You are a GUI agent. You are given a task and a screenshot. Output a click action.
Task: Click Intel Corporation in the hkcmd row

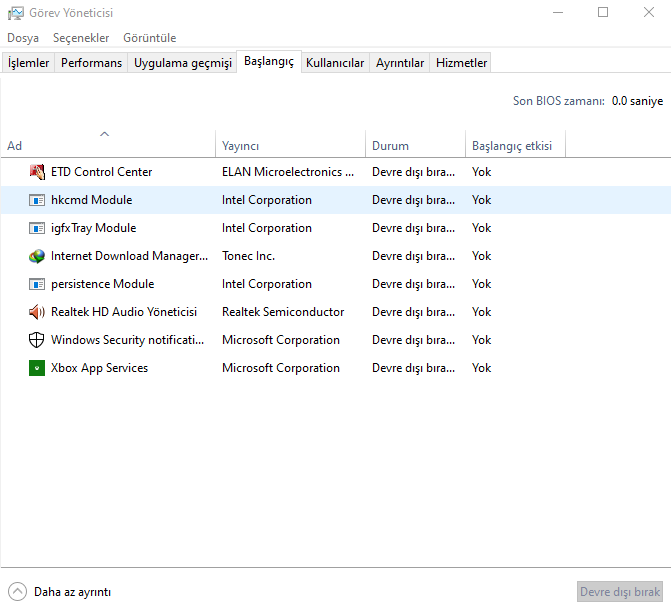(x=267, y=200)
